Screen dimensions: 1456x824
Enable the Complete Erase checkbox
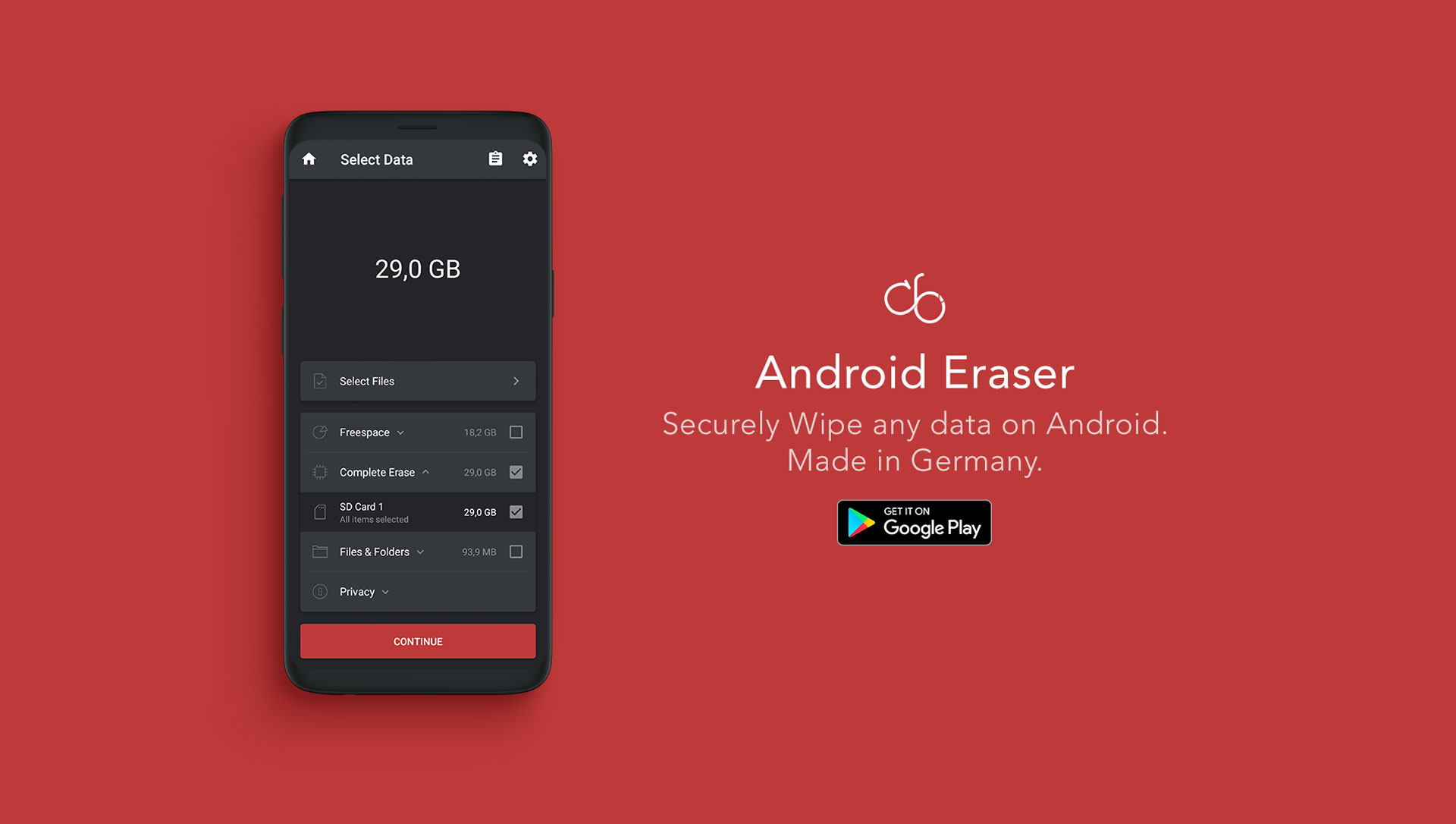coord(518,472)
